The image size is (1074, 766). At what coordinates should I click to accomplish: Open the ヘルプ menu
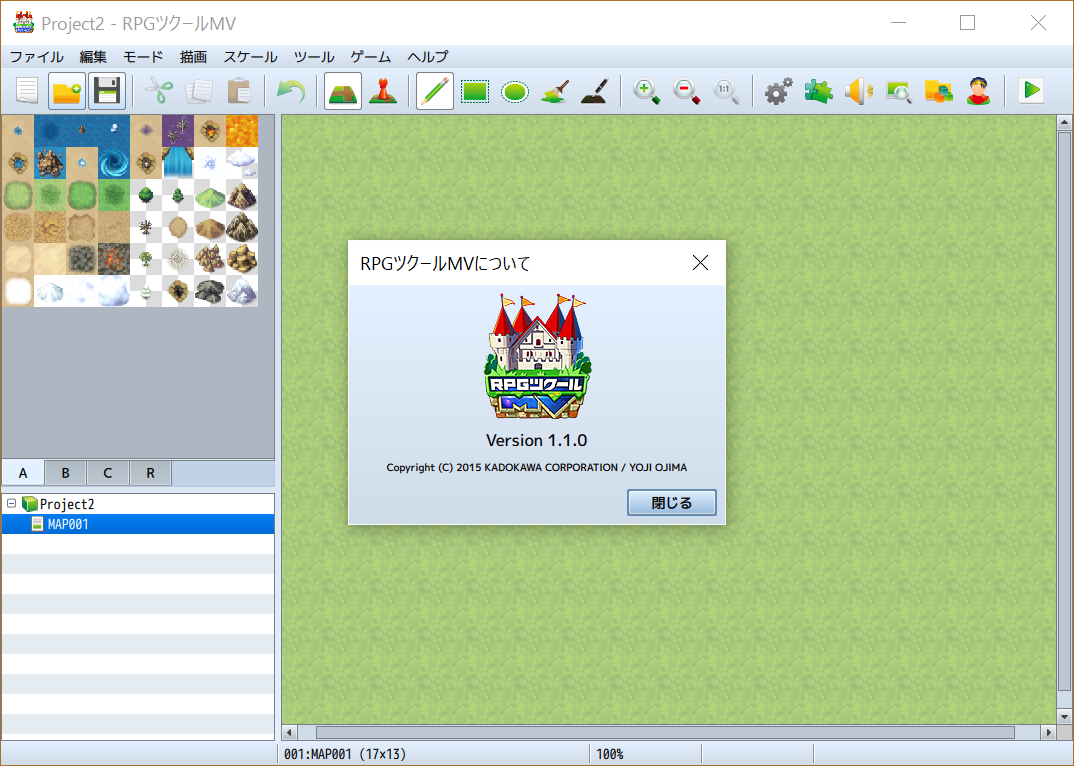(428, 57)
